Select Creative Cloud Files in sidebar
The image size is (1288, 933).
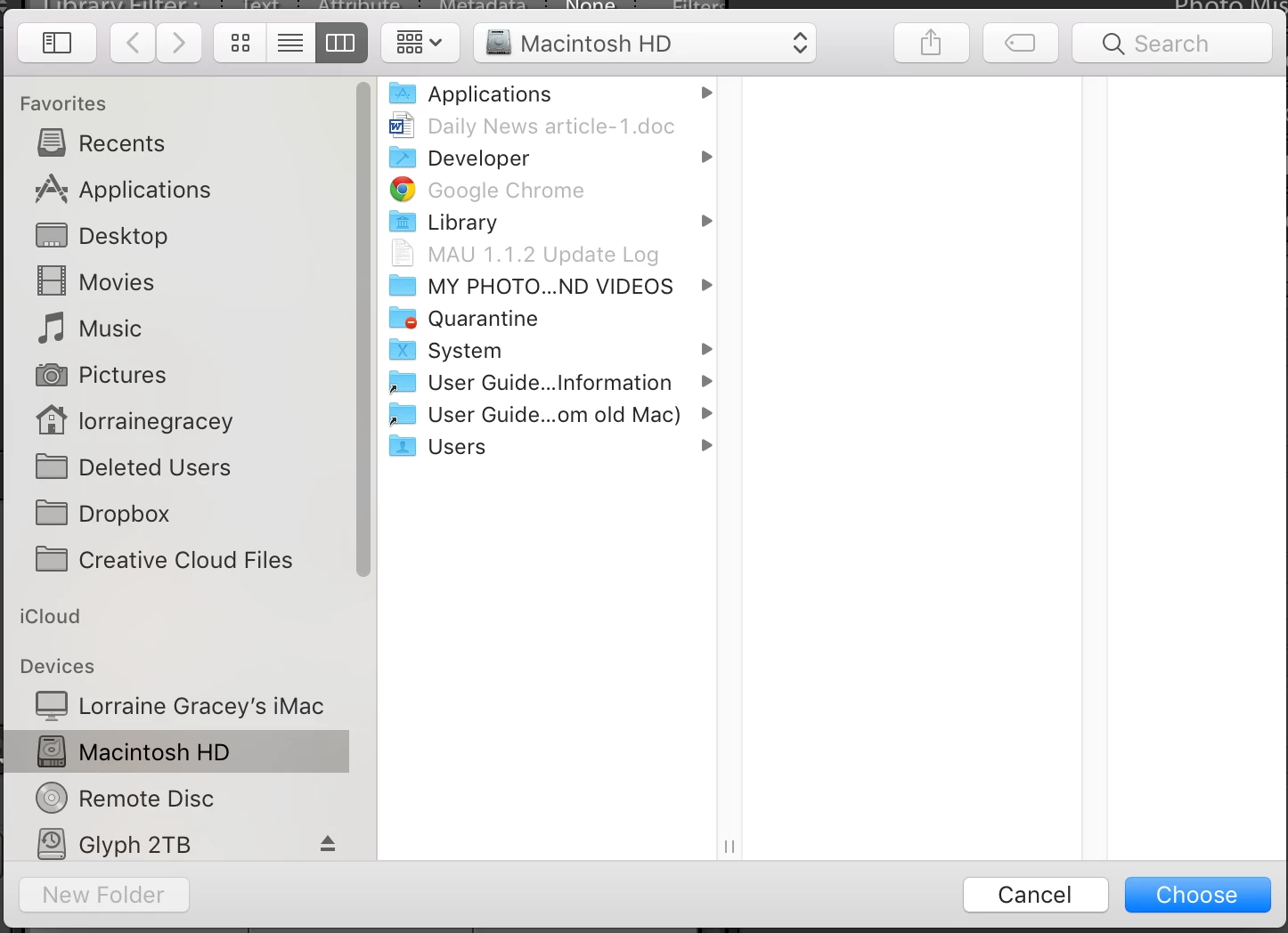pyautogui.click(x=177, y=560)
